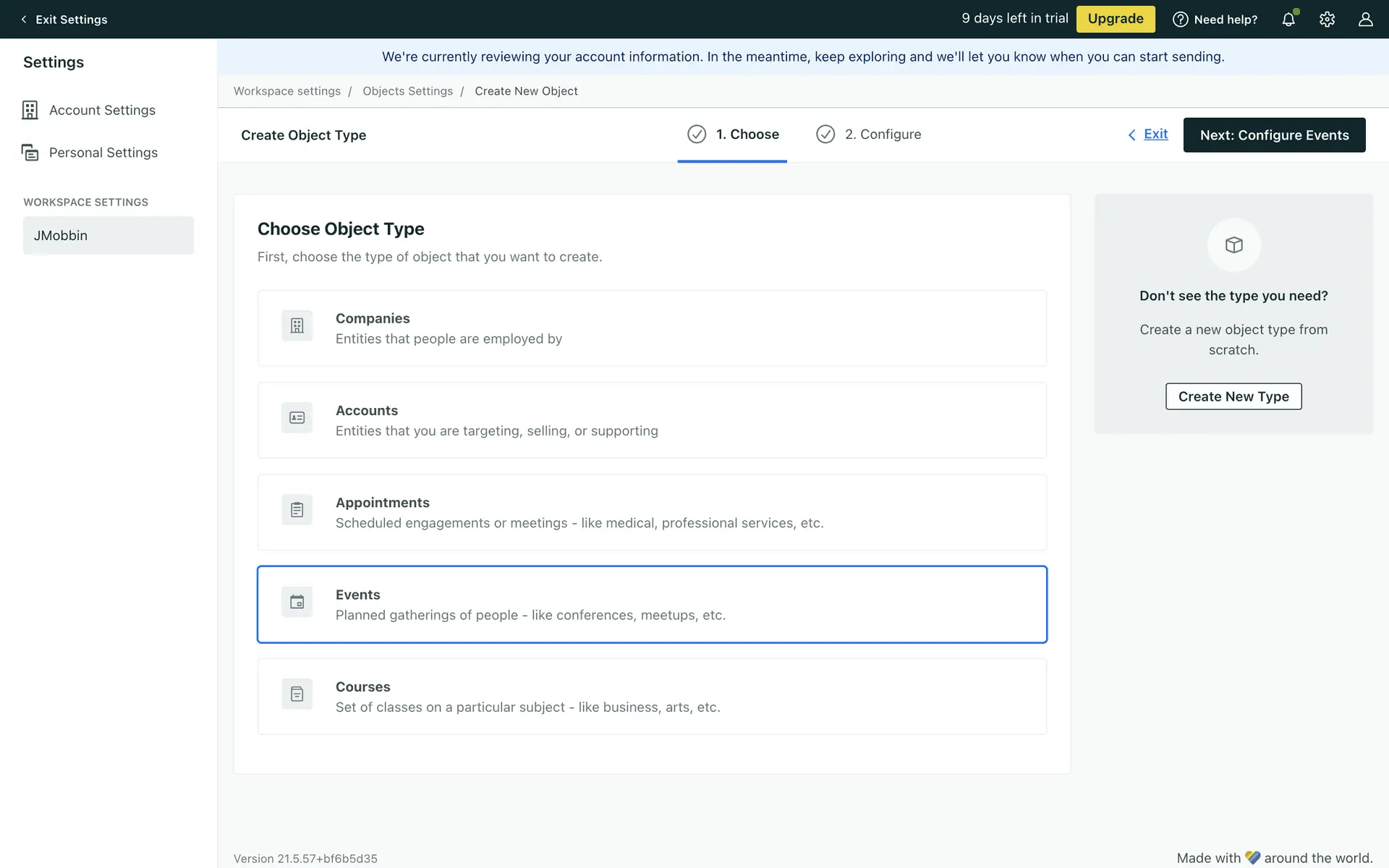Click the cube icon above the Create New Type prompt
The image size is (1389, 868).
pos(1233,245)
